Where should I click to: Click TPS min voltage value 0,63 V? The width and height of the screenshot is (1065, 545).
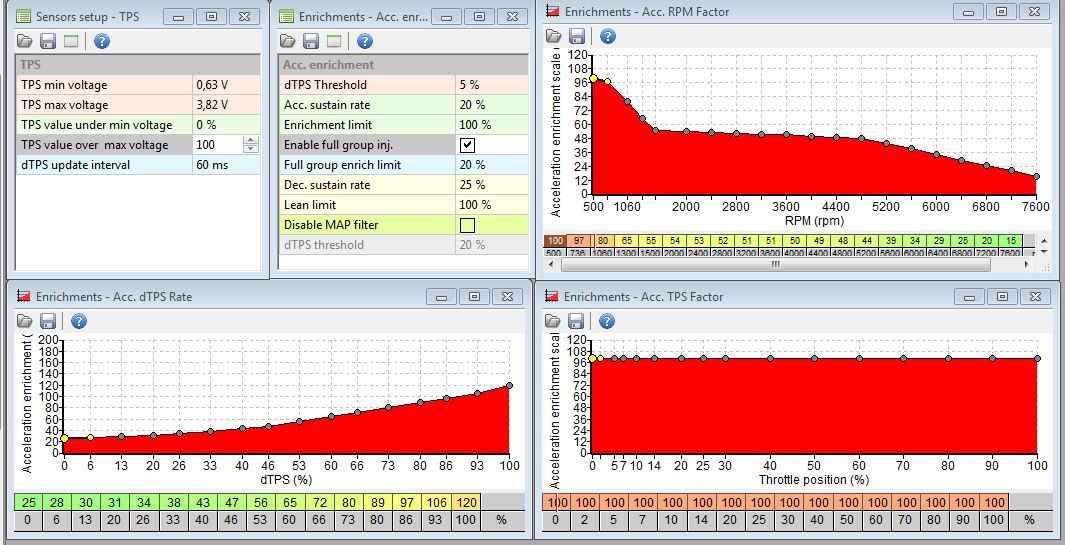point(228,85)
